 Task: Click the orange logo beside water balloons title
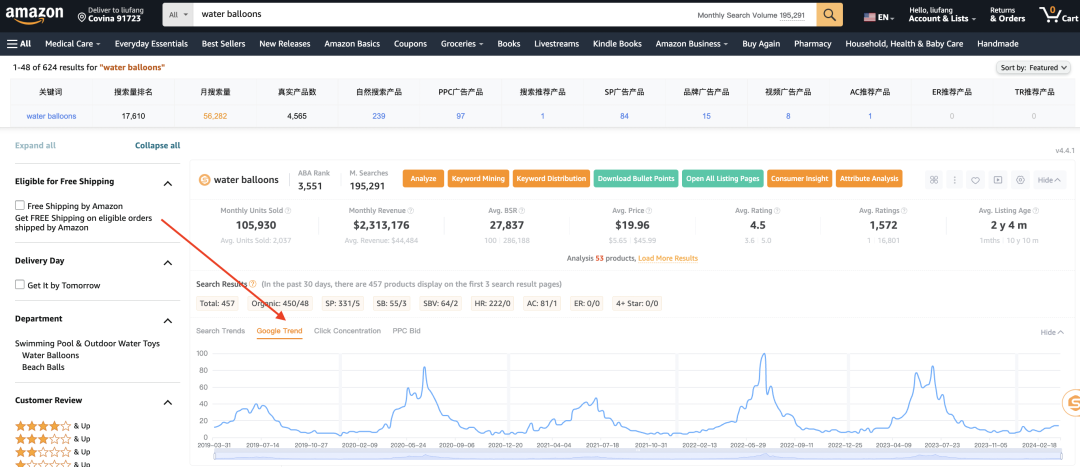point(204,180)
